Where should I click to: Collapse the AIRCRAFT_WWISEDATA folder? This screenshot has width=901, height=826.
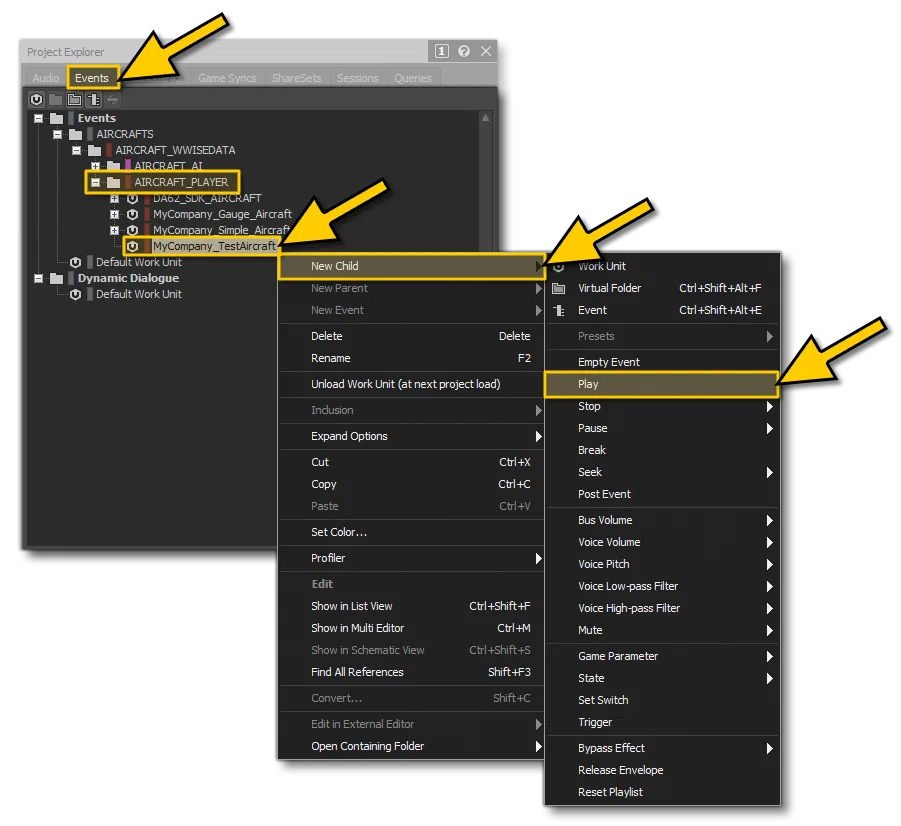(76, 151)
